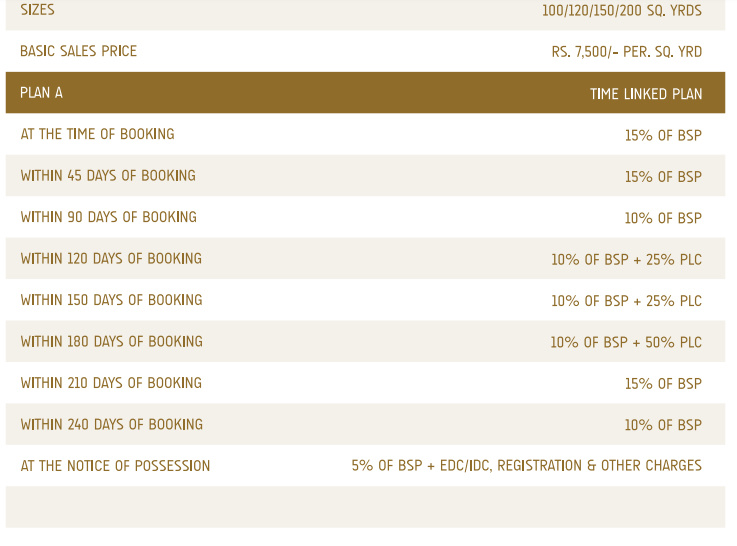Select the RS. 7,500/- per sq. yrd price

(x=626, y=52)
